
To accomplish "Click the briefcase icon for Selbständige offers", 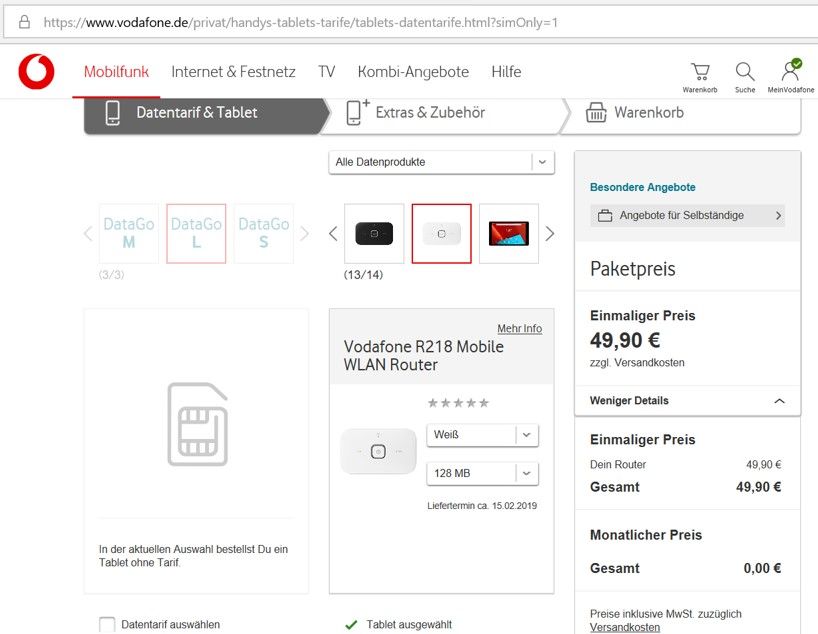I will pyautogui.click(x=605, y=216).
